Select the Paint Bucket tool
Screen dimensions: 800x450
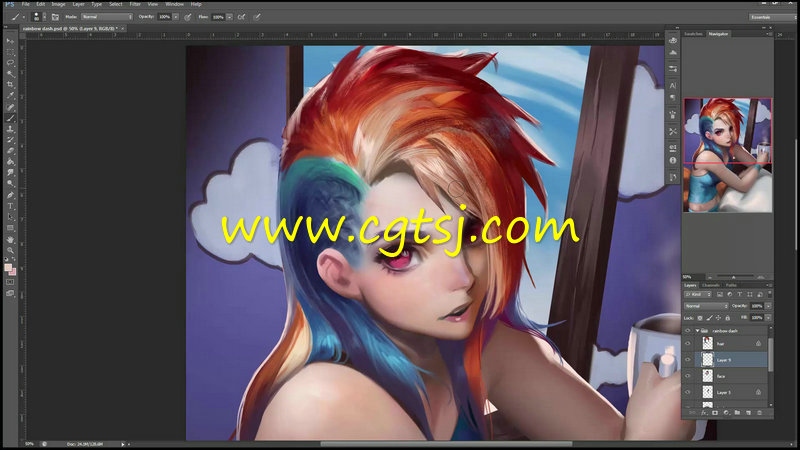click(10, 162)
